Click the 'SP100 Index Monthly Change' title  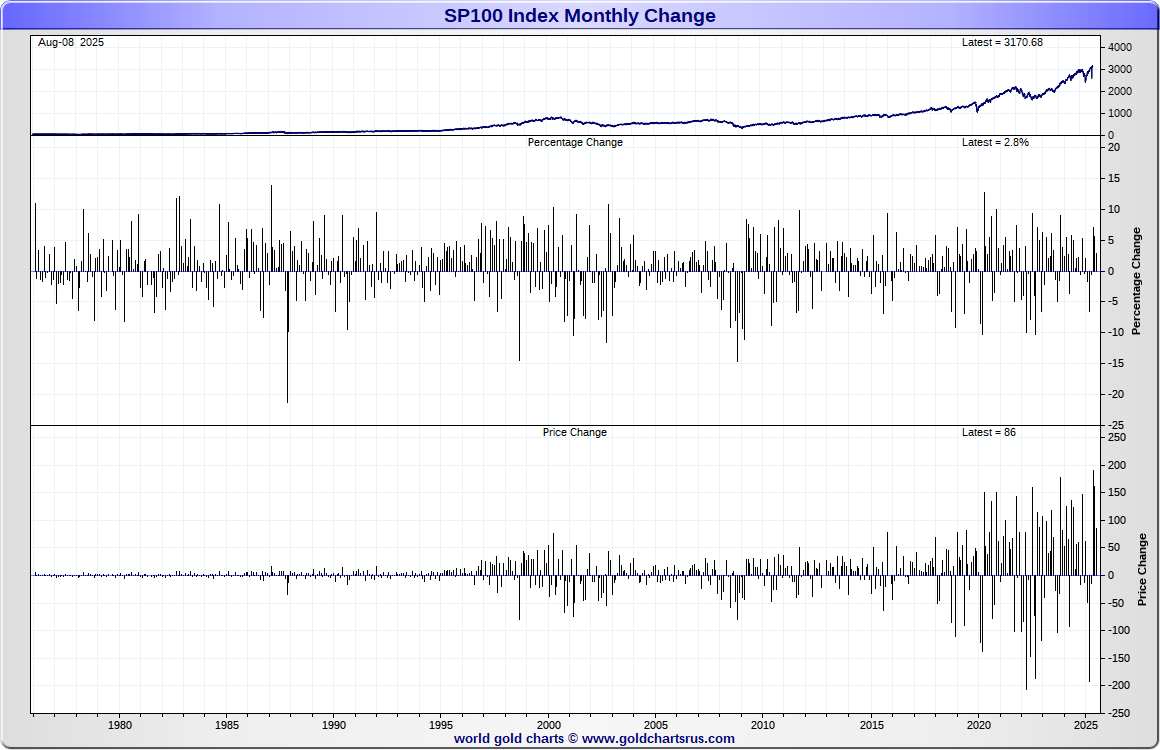coord(579,16)
